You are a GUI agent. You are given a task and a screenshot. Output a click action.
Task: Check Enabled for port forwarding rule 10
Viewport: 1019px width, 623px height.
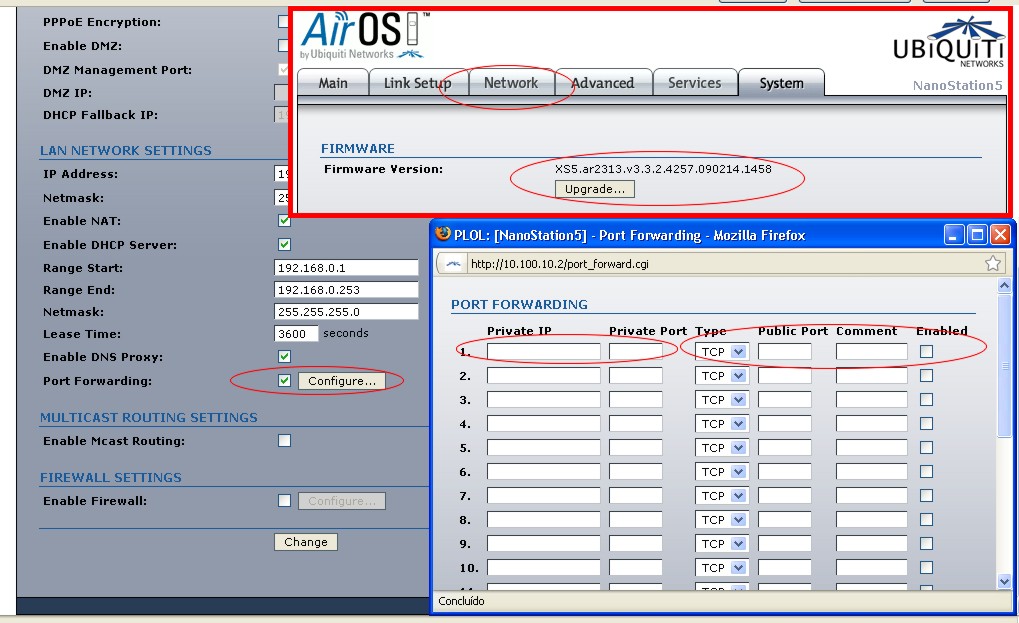[927, 568]
